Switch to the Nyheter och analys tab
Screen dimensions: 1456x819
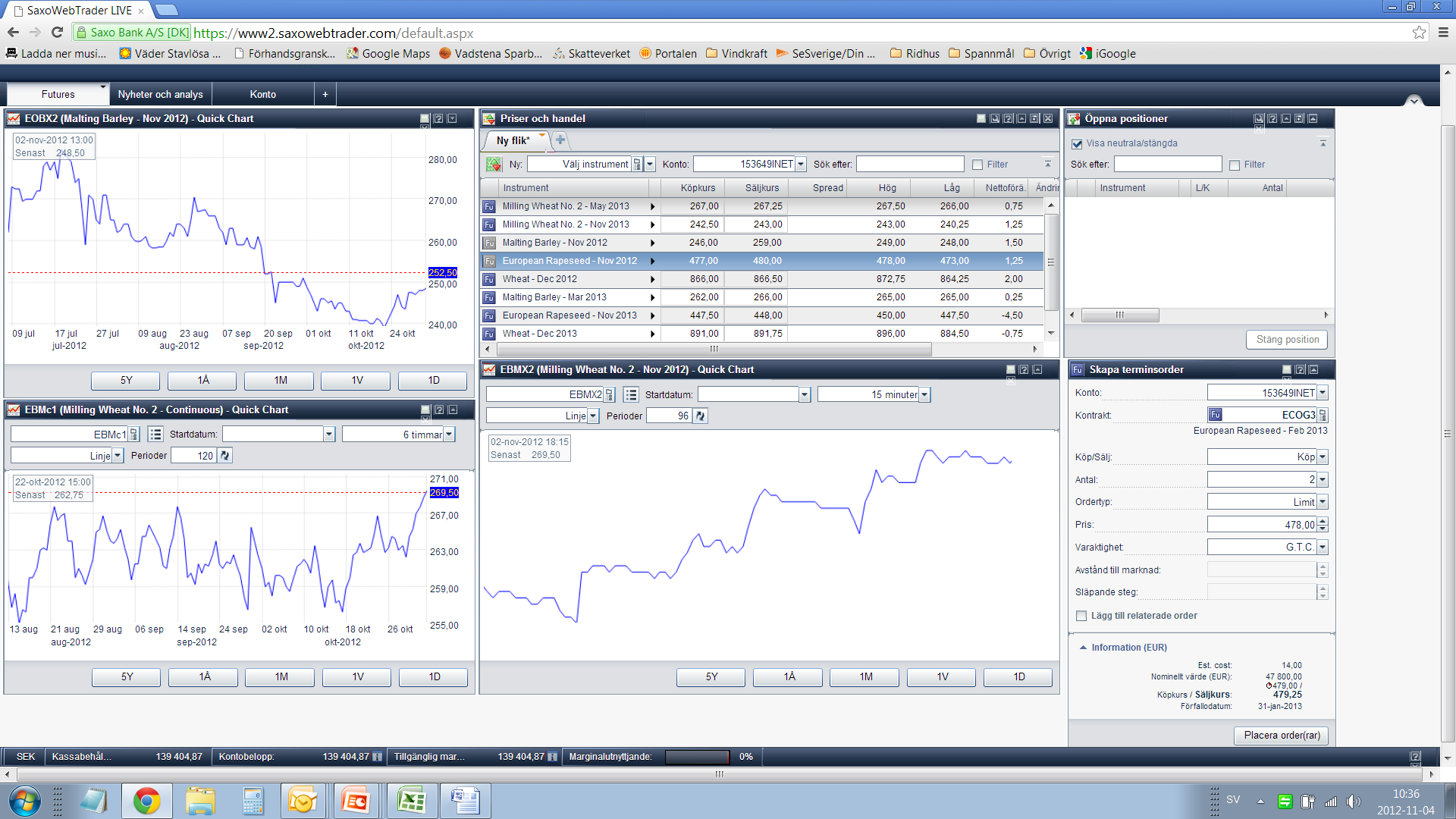tap(160, 94)
